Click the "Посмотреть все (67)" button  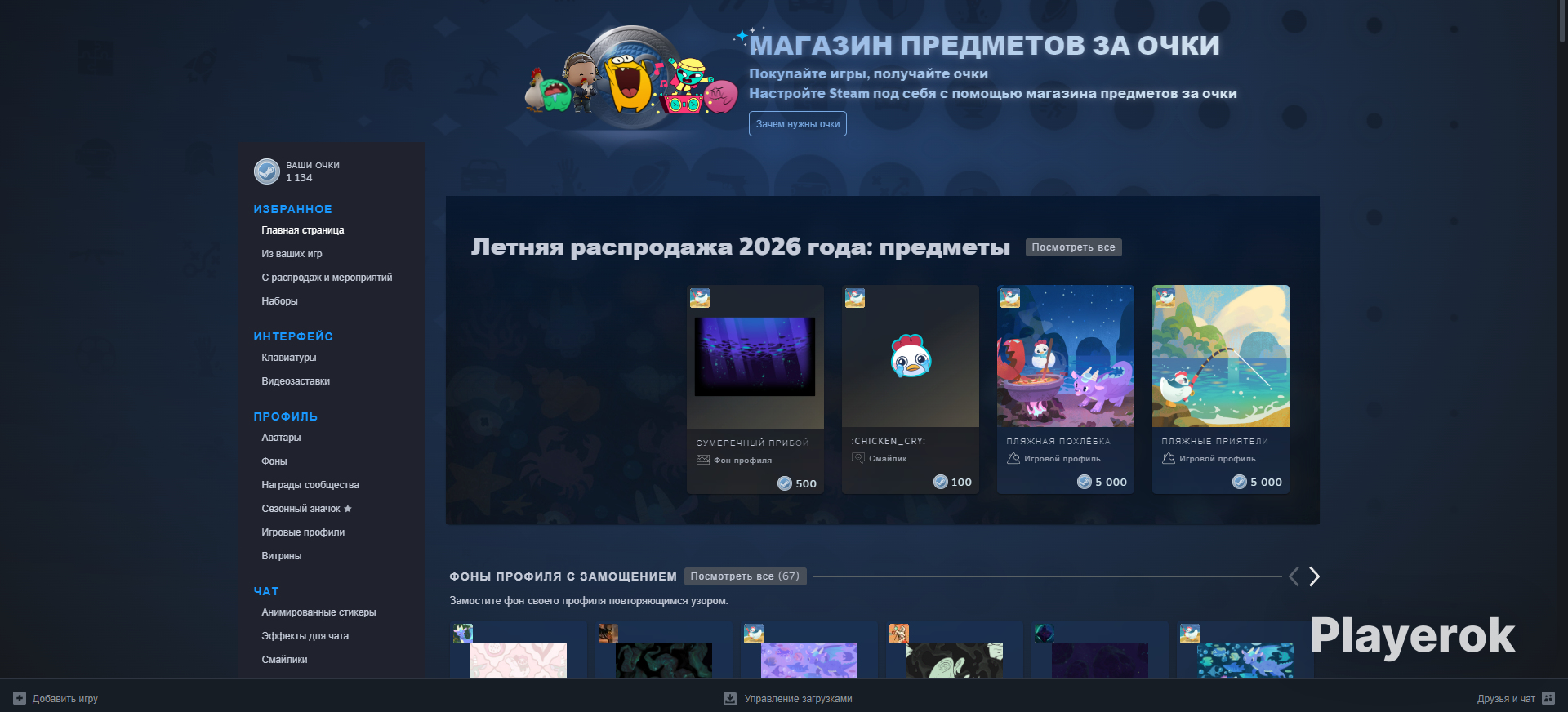click(x=745, y=576)
